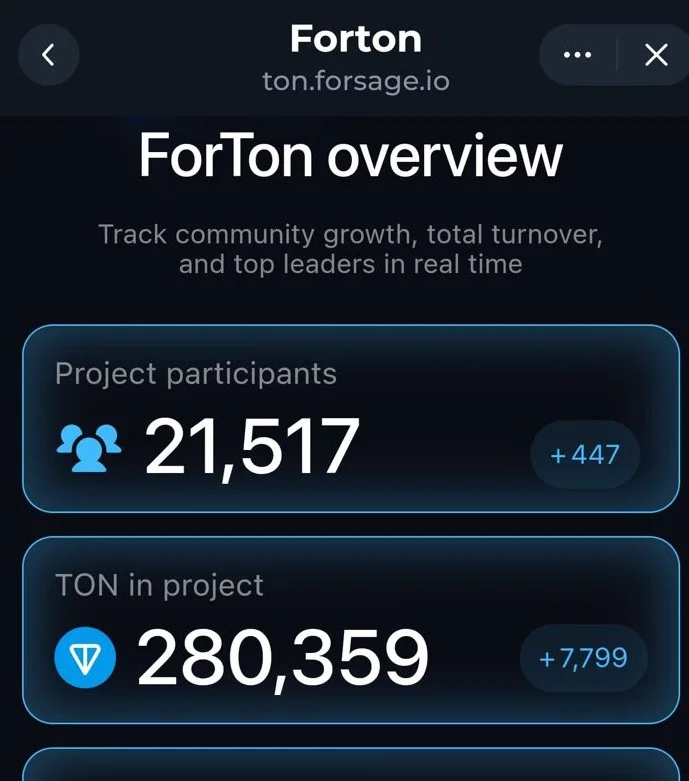This screenshot has height=781, width=689.
Task: Click the Track community growth subtitle
Action: (351, 249)
